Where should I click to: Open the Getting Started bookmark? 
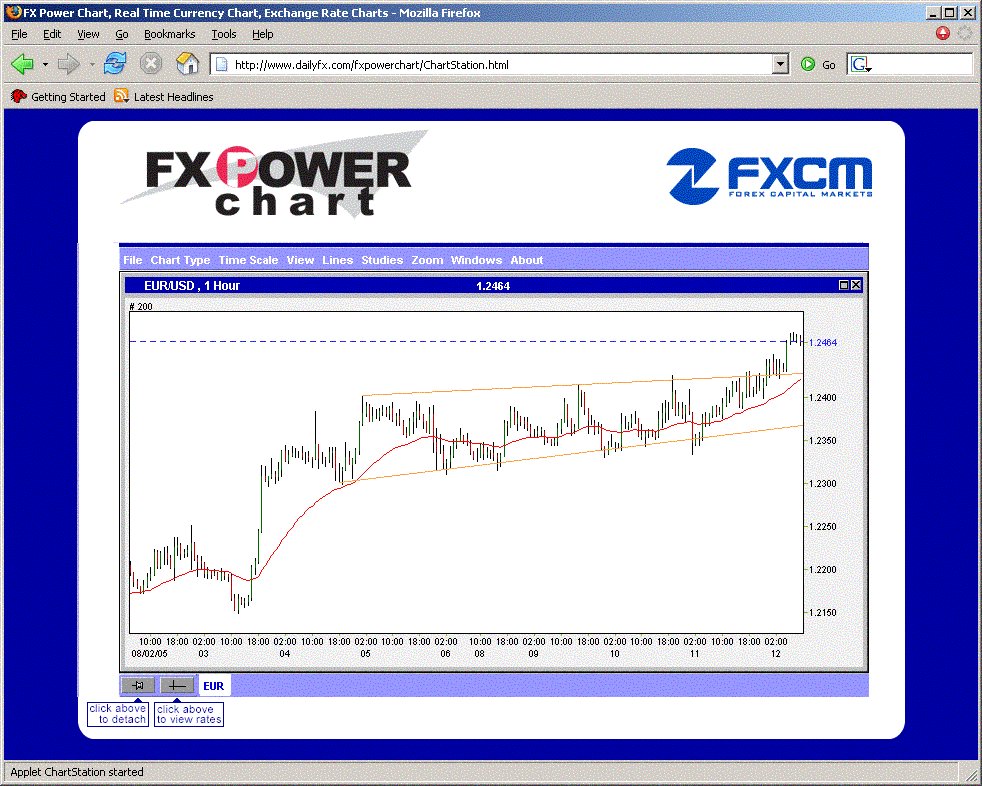pos(58,96)
